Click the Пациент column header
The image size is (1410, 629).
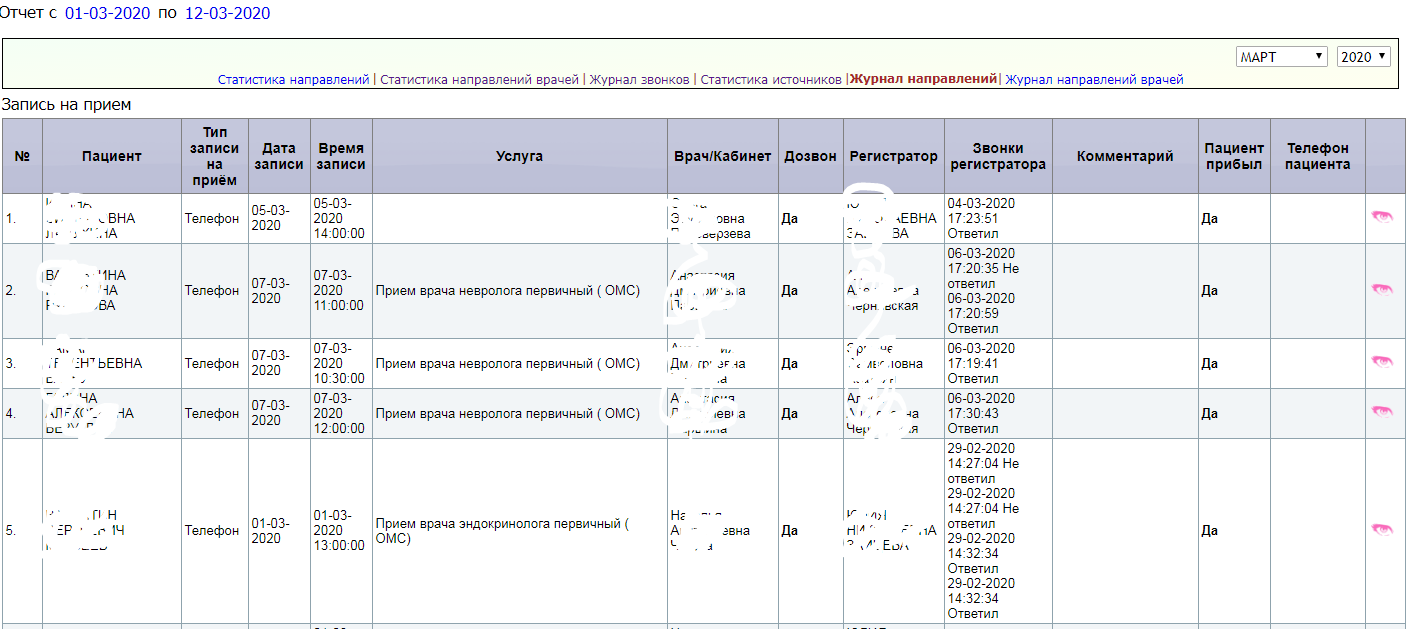(x=112, y=157)
